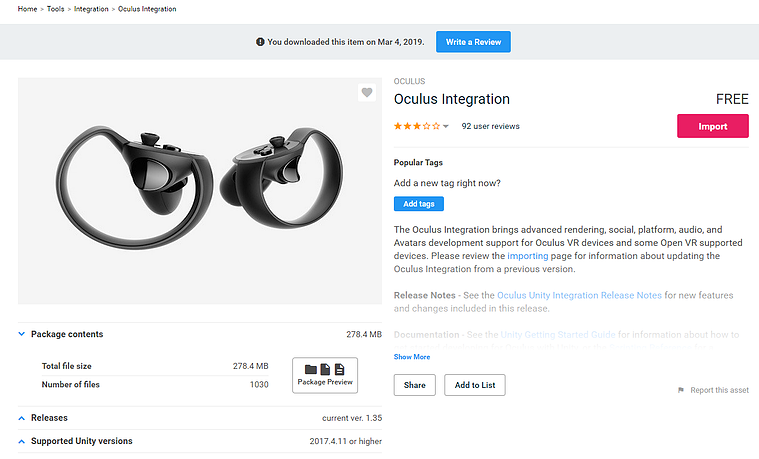Open the Tools breadcrumb link
Image resolution: width=759 pixels, height=459 pixels.
coord(56,9)
